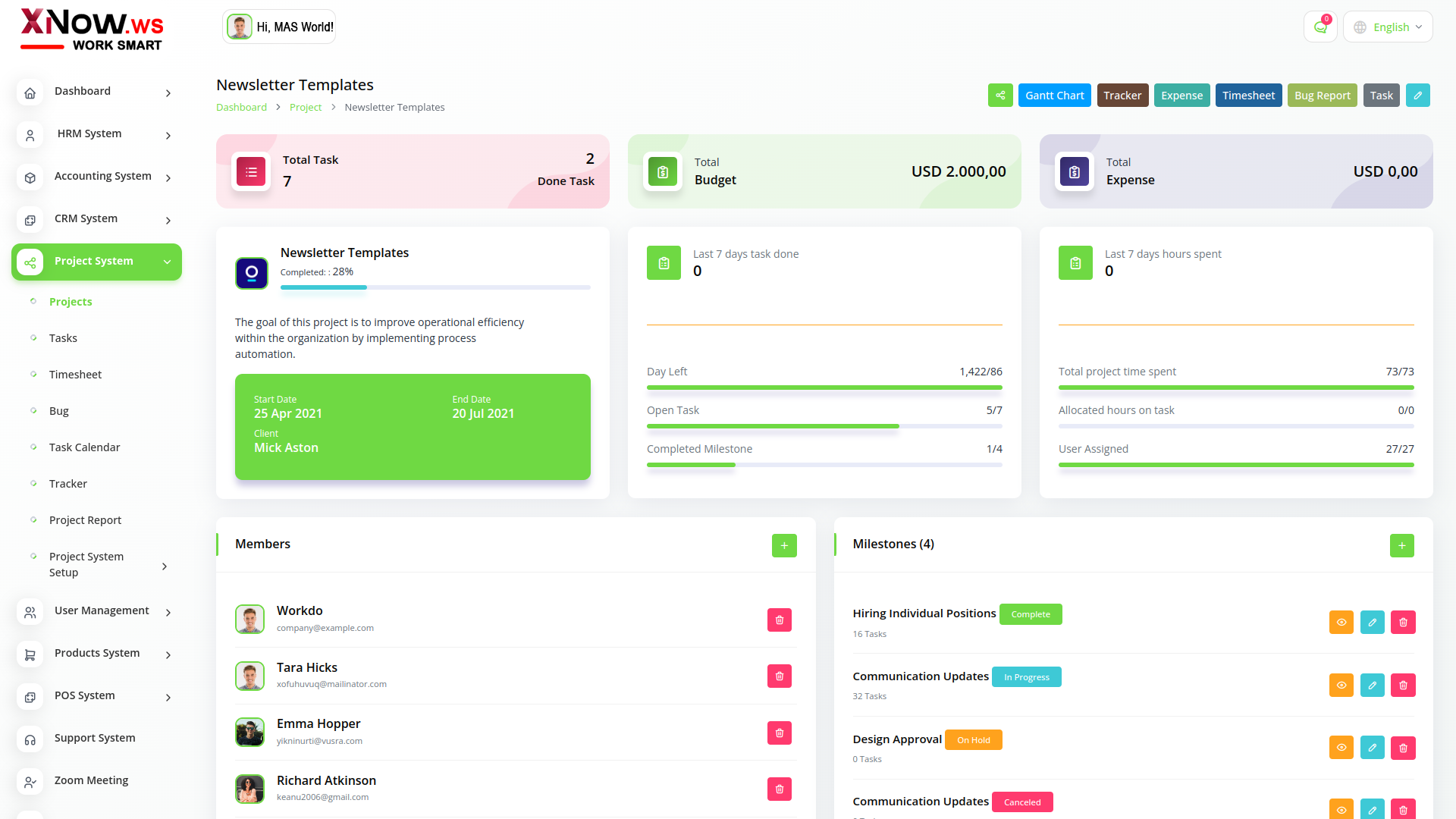Delete member Tara Hicks with trash icon
The height and width of the screenshot is (819, 1456).
(779, 676)
